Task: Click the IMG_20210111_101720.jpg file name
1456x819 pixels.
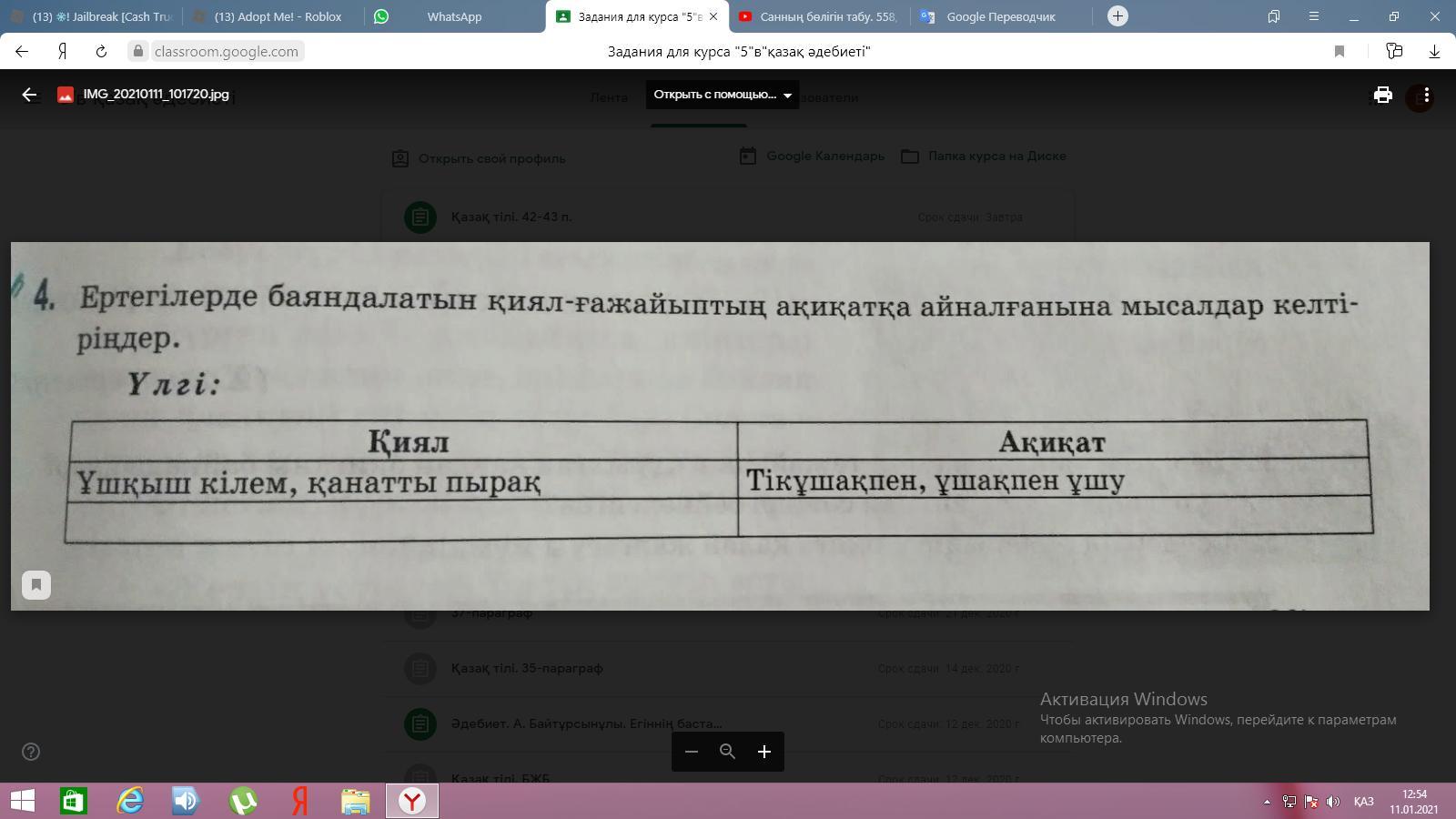Action: tap(156, 95)
